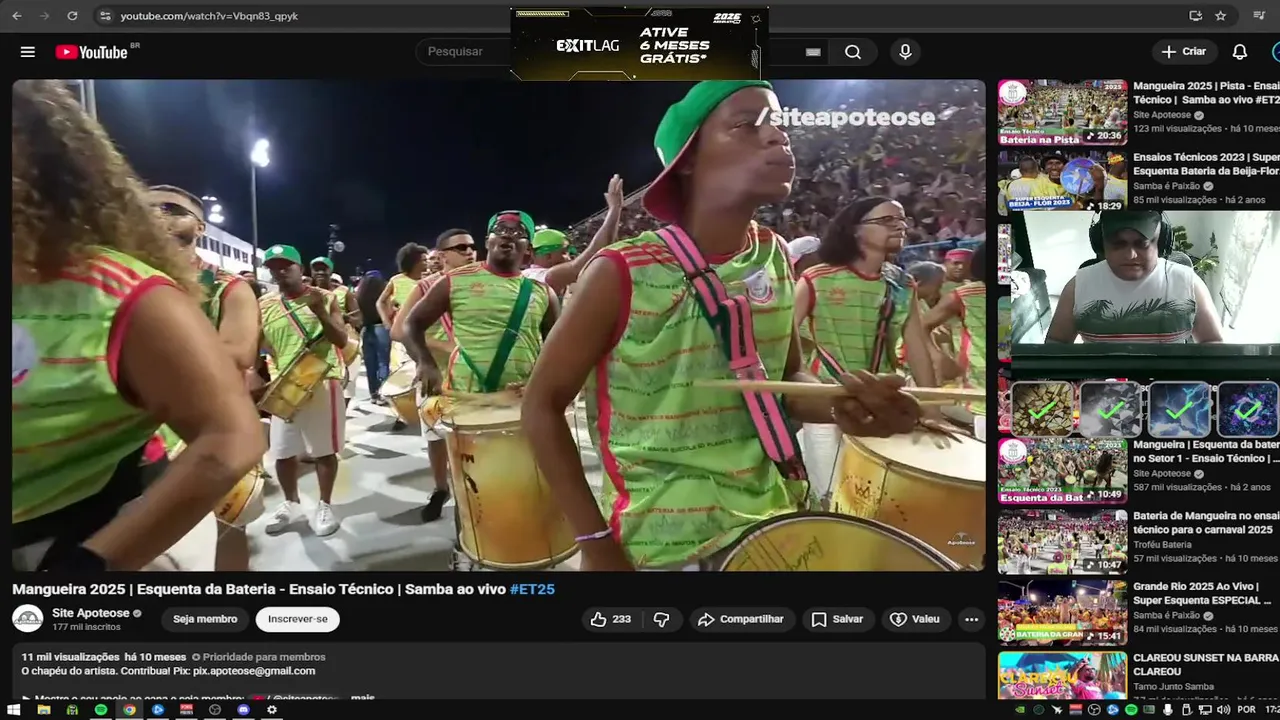Open the YouTube guide hamburger menu
This screenshot has width=1280, height=720.
click(28, 52)
